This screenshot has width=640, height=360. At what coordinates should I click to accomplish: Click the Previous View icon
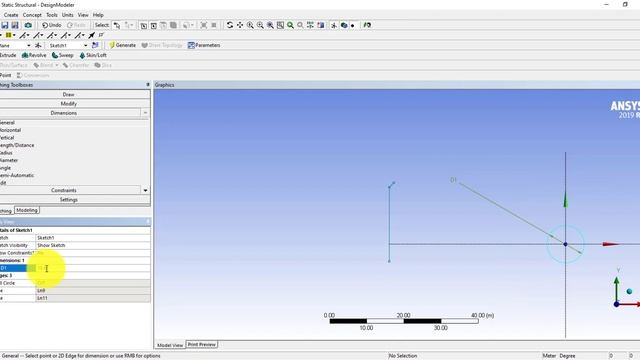pos(300,25)
